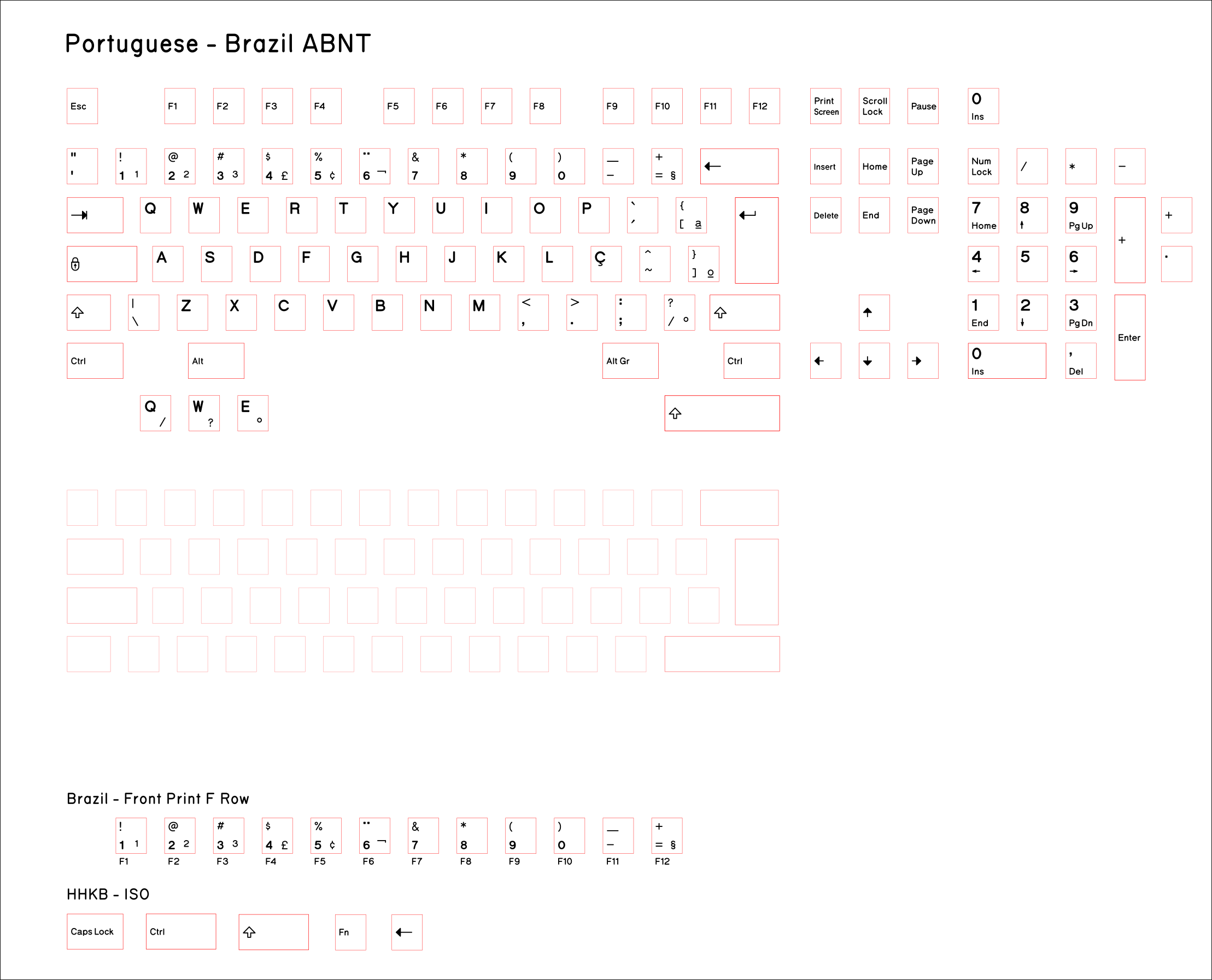Click the HHKB ISO Backspace arrow key
Image resolution: width=1212 pixels, height=980 pixels.
click(406, 932)
